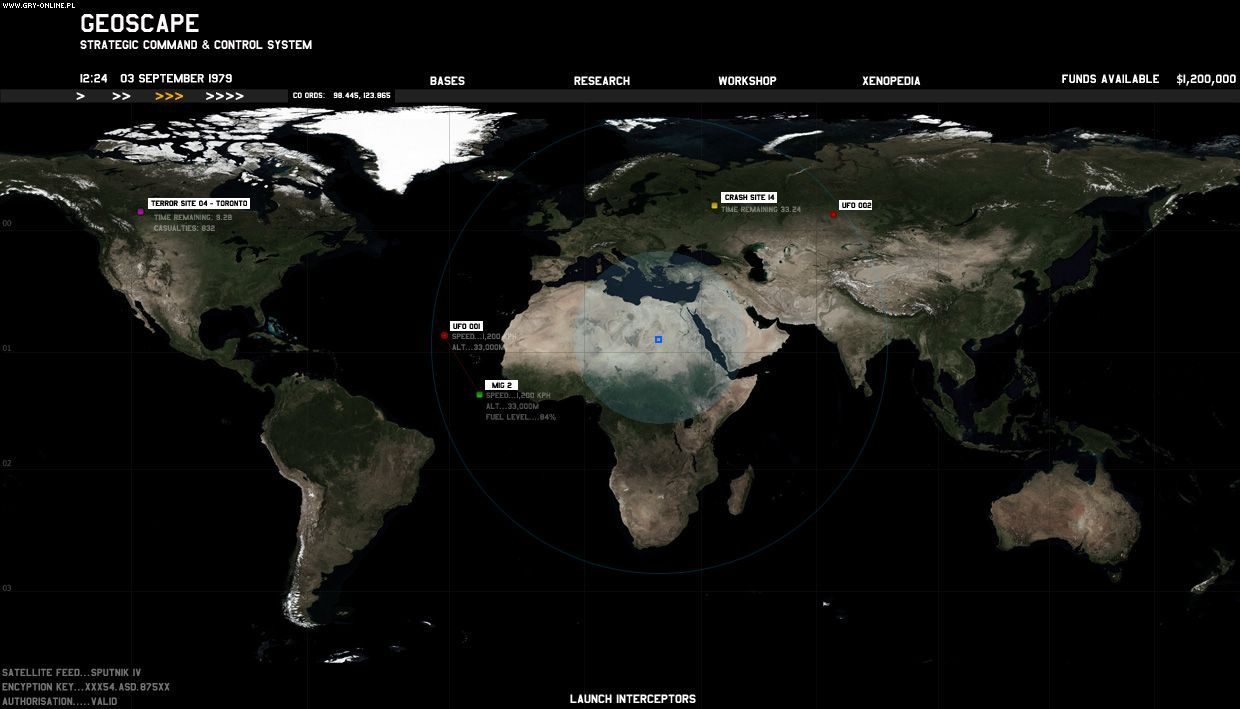The height and width of the screenshot is (709, 1240).
Task: Select the red UFO 001 marker
Action: [444, 336]
